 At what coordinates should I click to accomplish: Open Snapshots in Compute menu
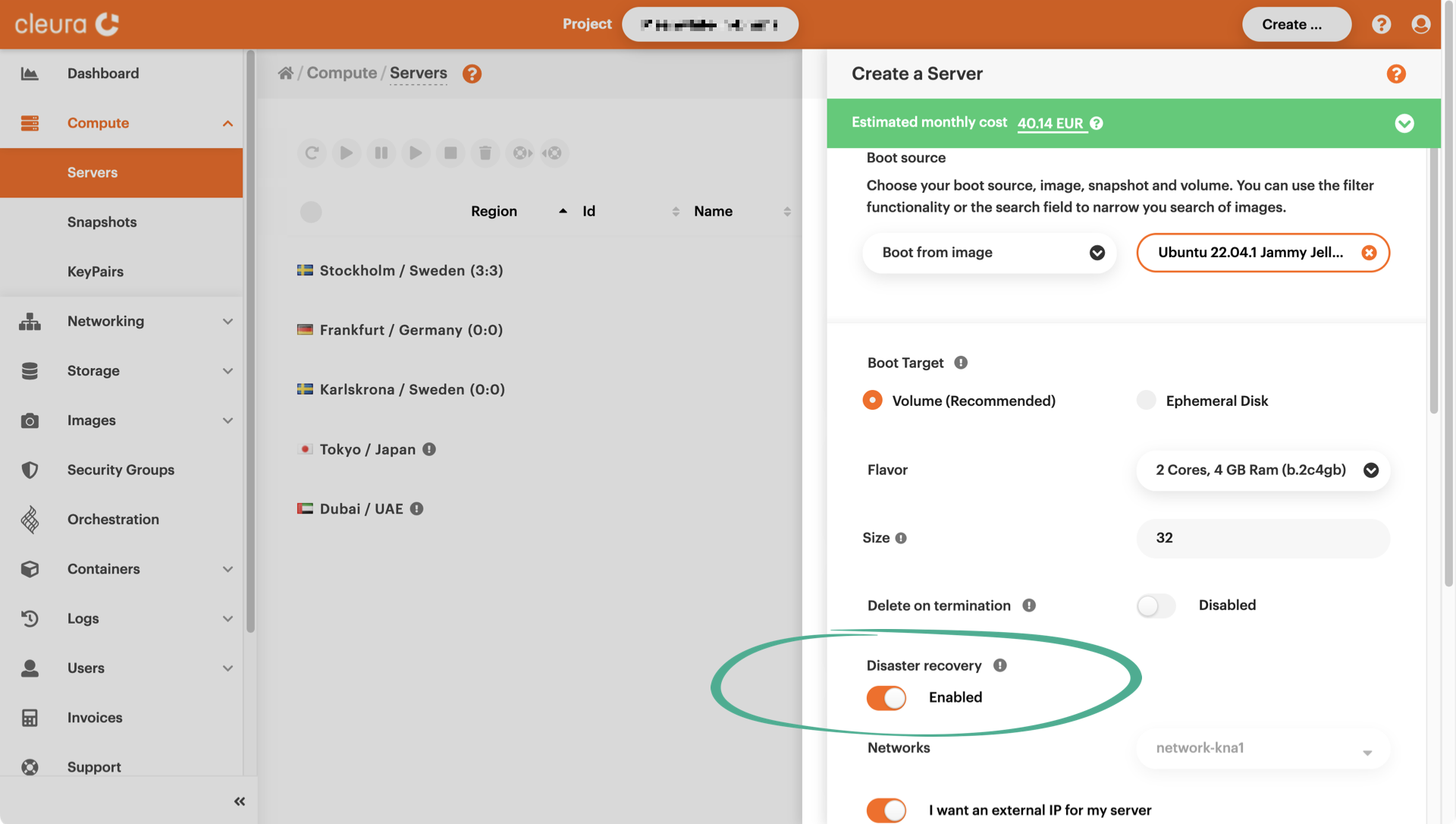click(x=102, y=222)
